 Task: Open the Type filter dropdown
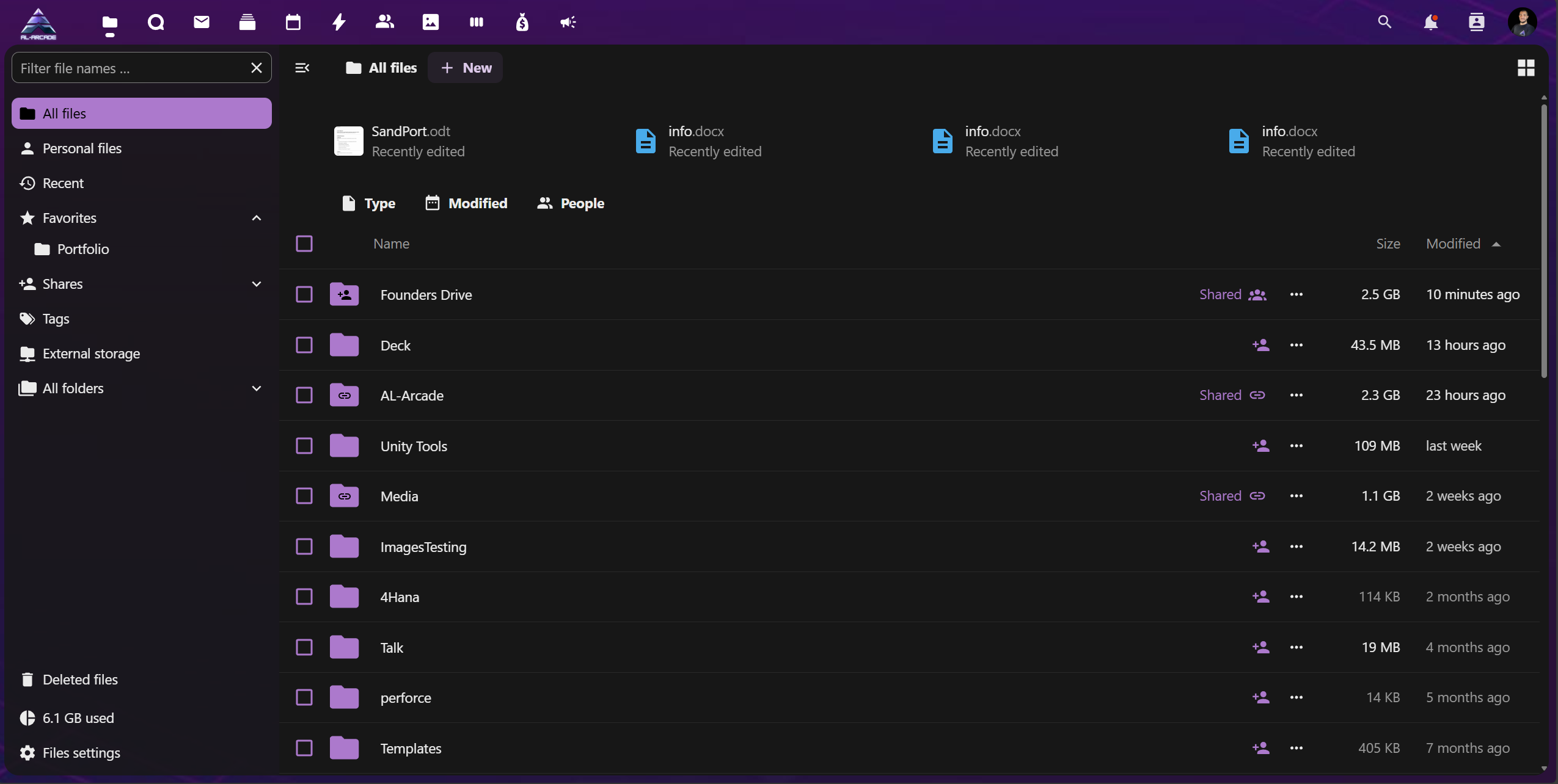[368, 203]
